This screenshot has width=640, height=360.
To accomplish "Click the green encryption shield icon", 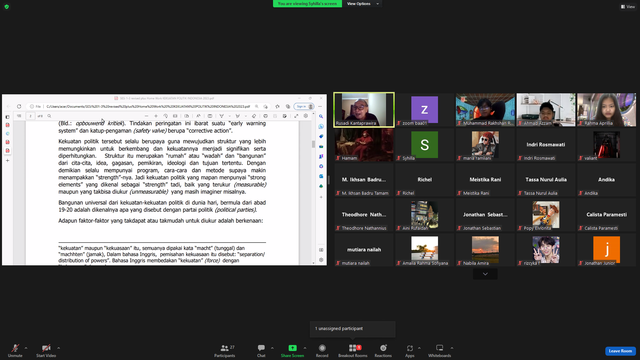I will click(7, 7).
